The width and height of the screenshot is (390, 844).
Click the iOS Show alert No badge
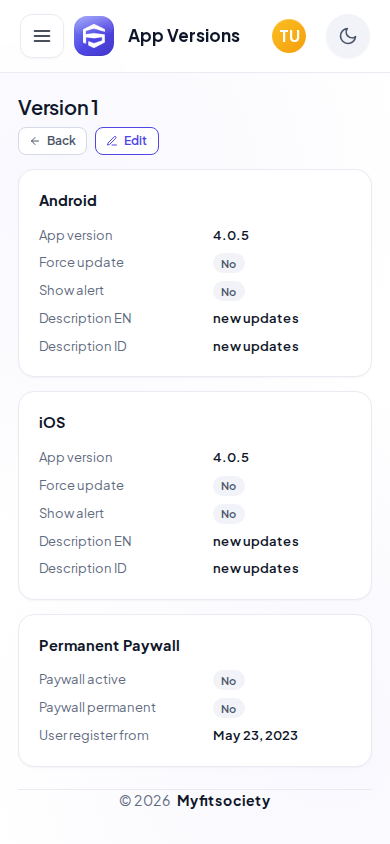(229, 514)
